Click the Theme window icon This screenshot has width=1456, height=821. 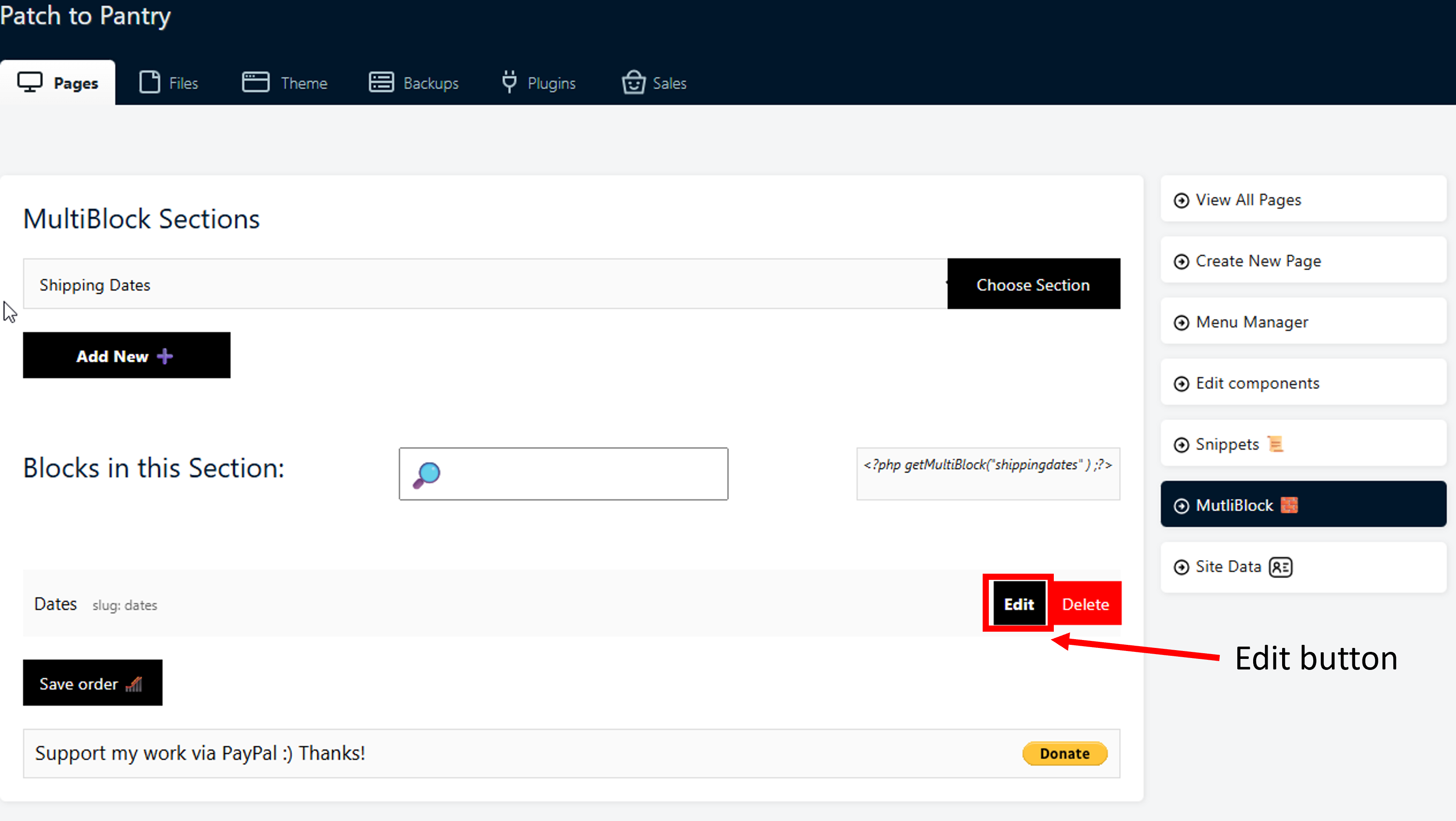click(x=256, y=82)
